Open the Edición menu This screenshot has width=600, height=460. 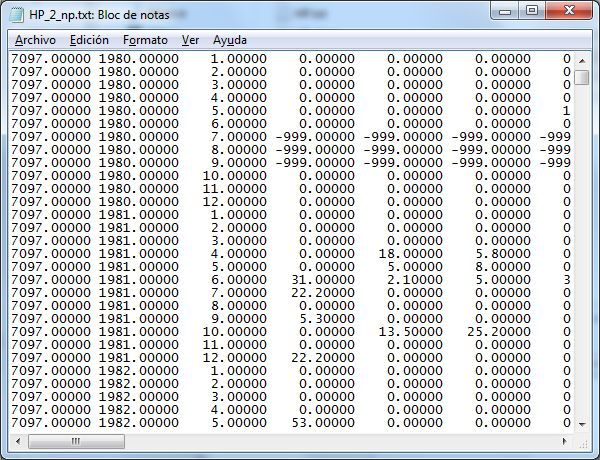tap(89, 40)
